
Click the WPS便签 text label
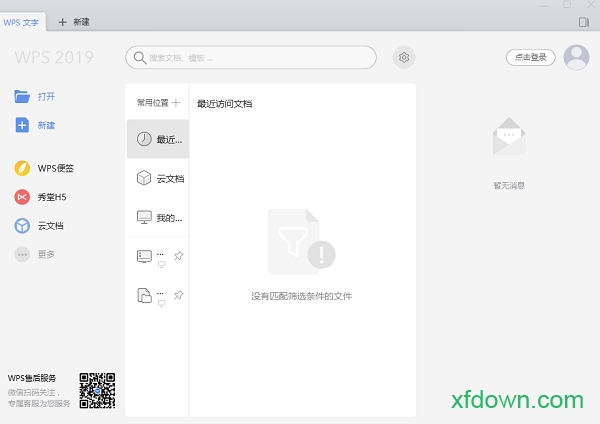point(55,168)
